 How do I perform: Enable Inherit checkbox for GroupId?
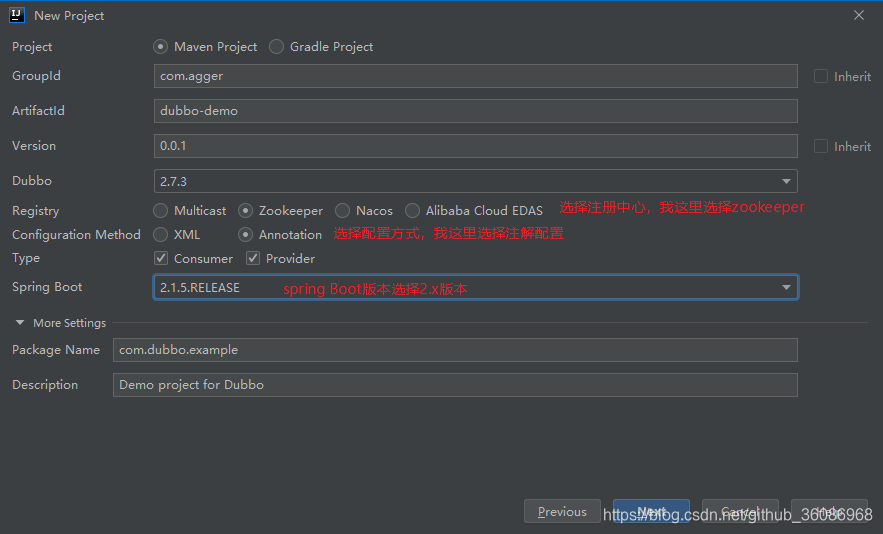[820, 76]
